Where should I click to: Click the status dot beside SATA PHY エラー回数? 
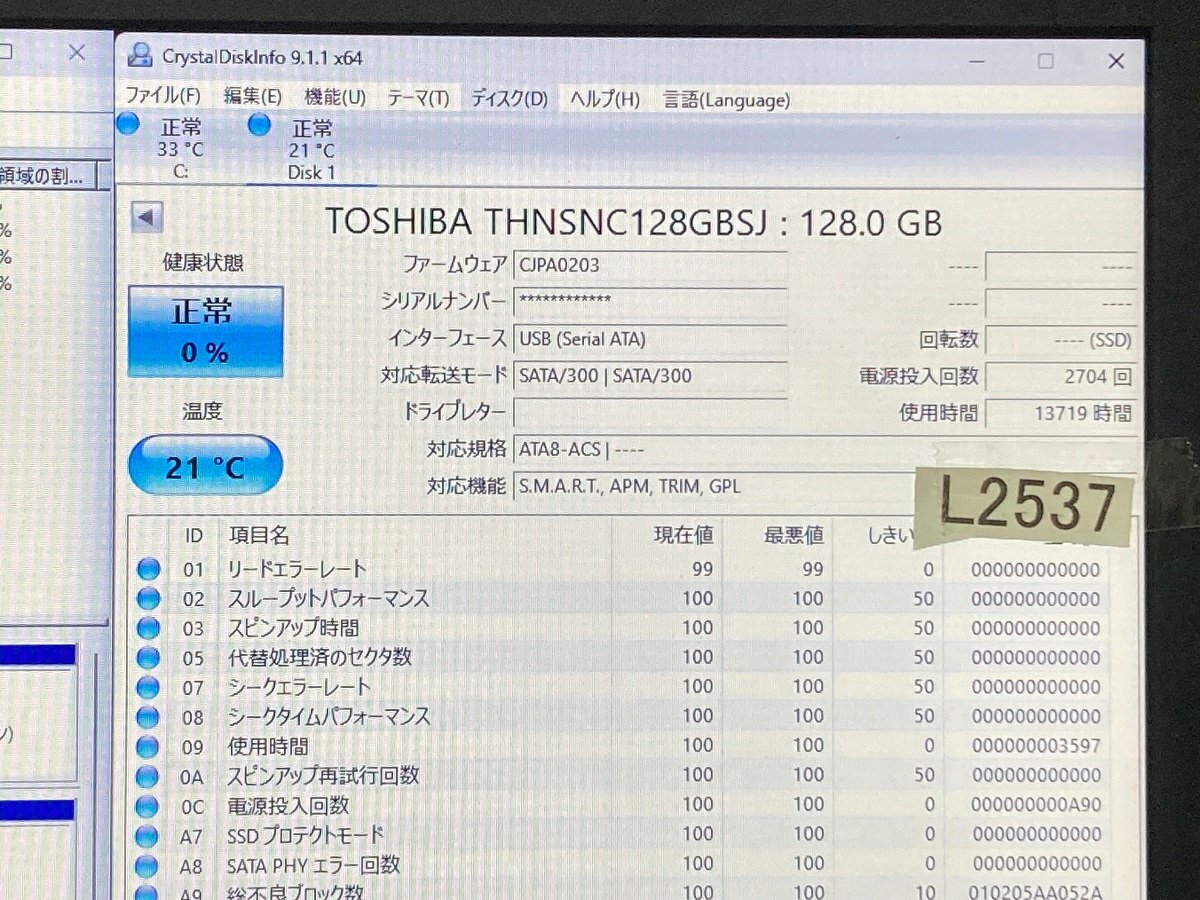point(148,864)
